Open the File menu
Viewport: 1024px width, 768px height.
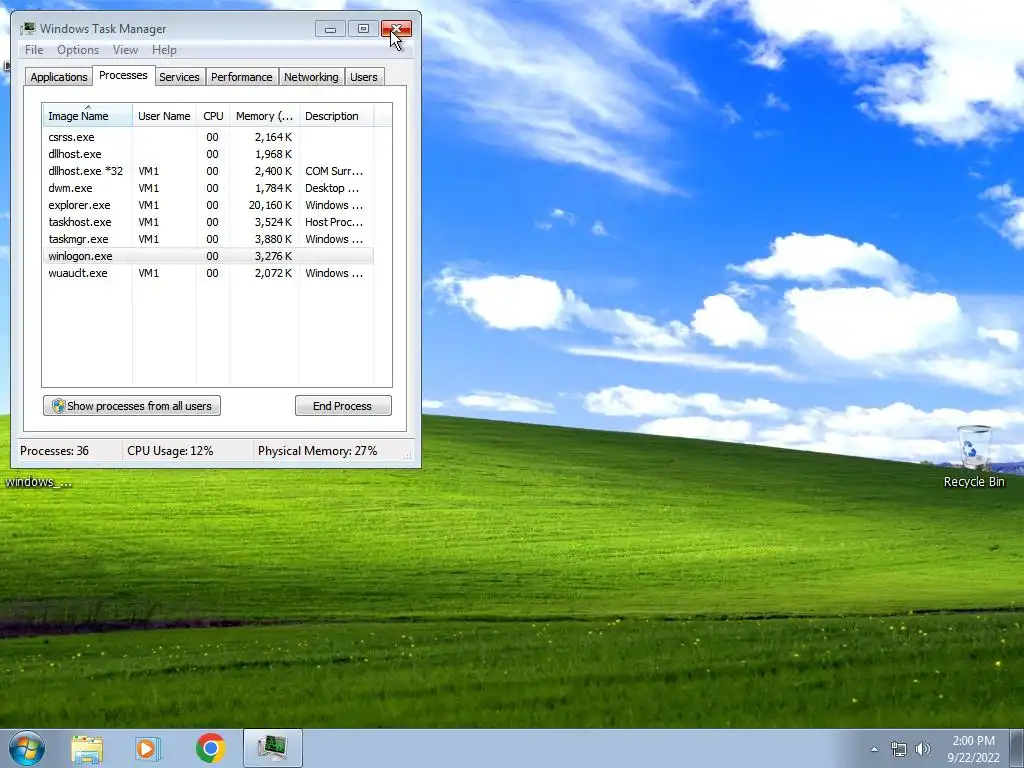coord(34,50)
